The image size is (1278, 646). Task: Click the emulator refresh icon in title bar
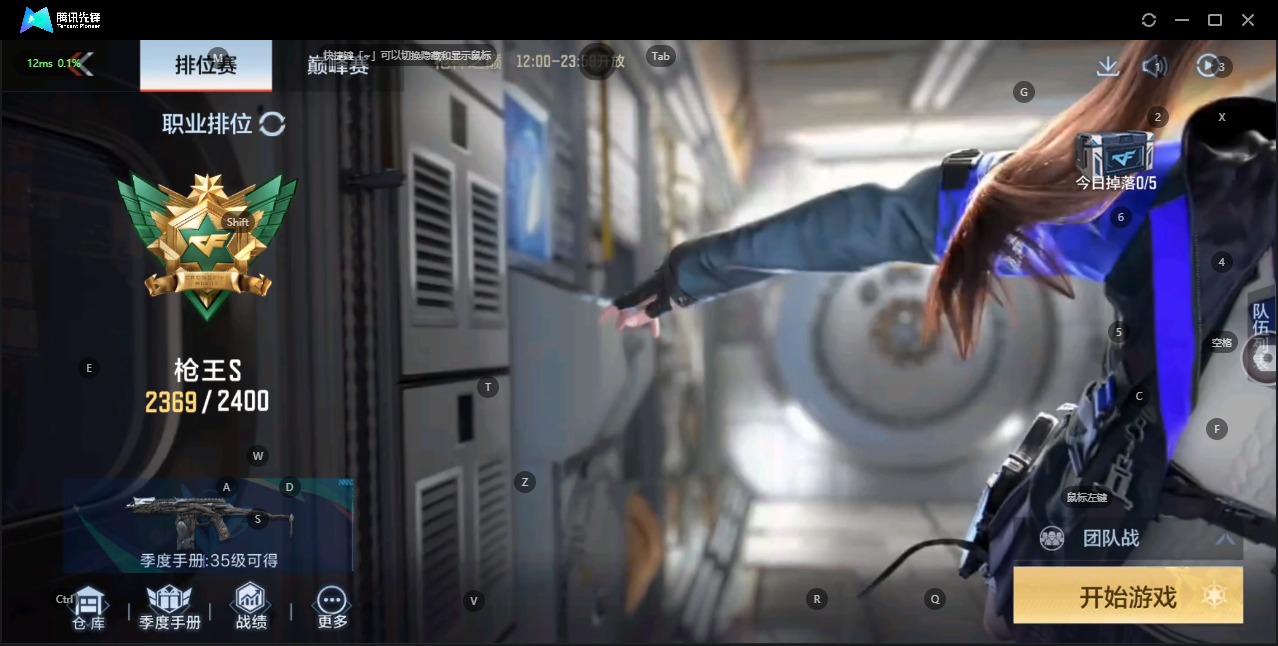(1149, 20)
